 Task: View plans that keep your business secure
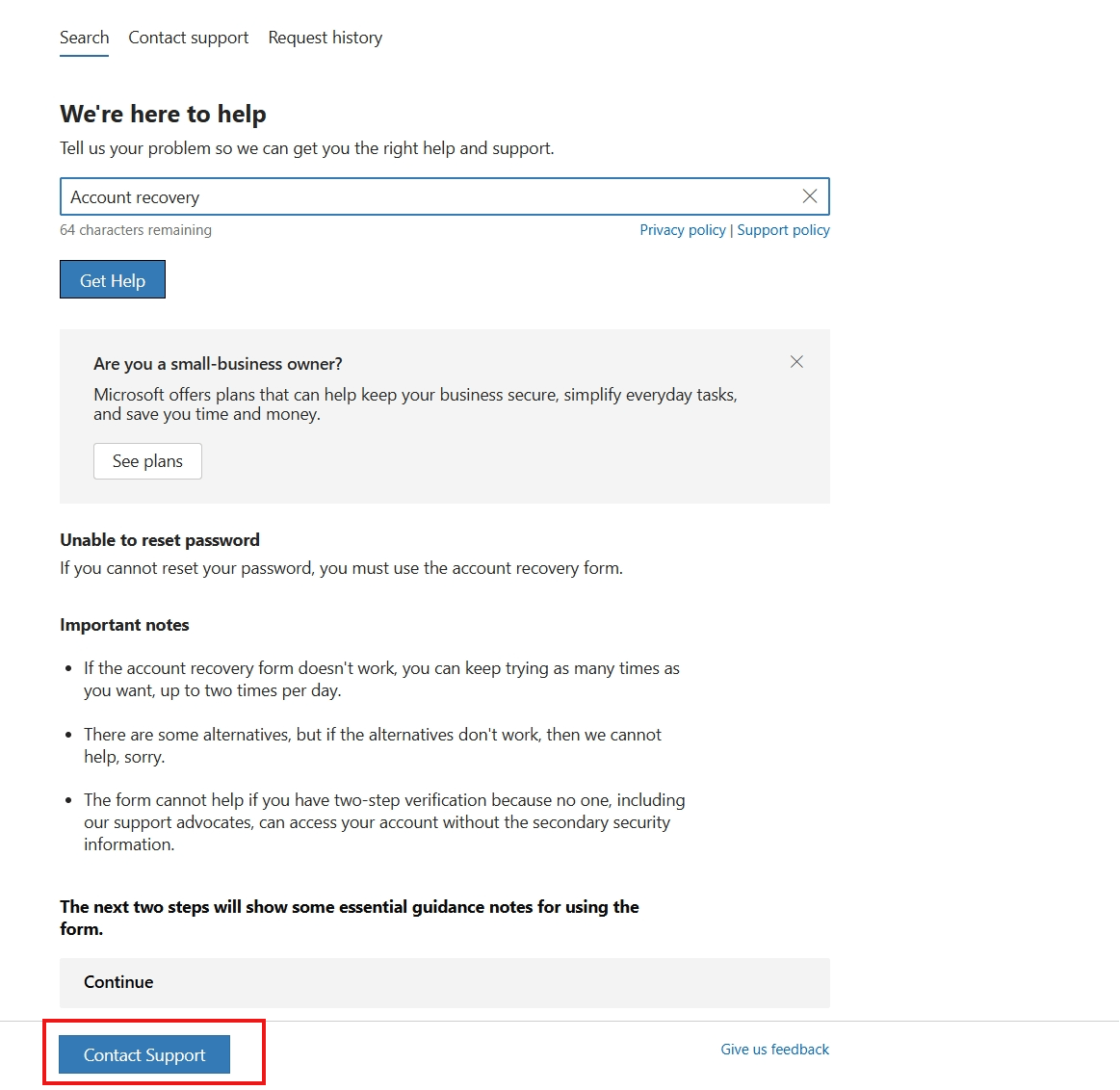[146, 461]
